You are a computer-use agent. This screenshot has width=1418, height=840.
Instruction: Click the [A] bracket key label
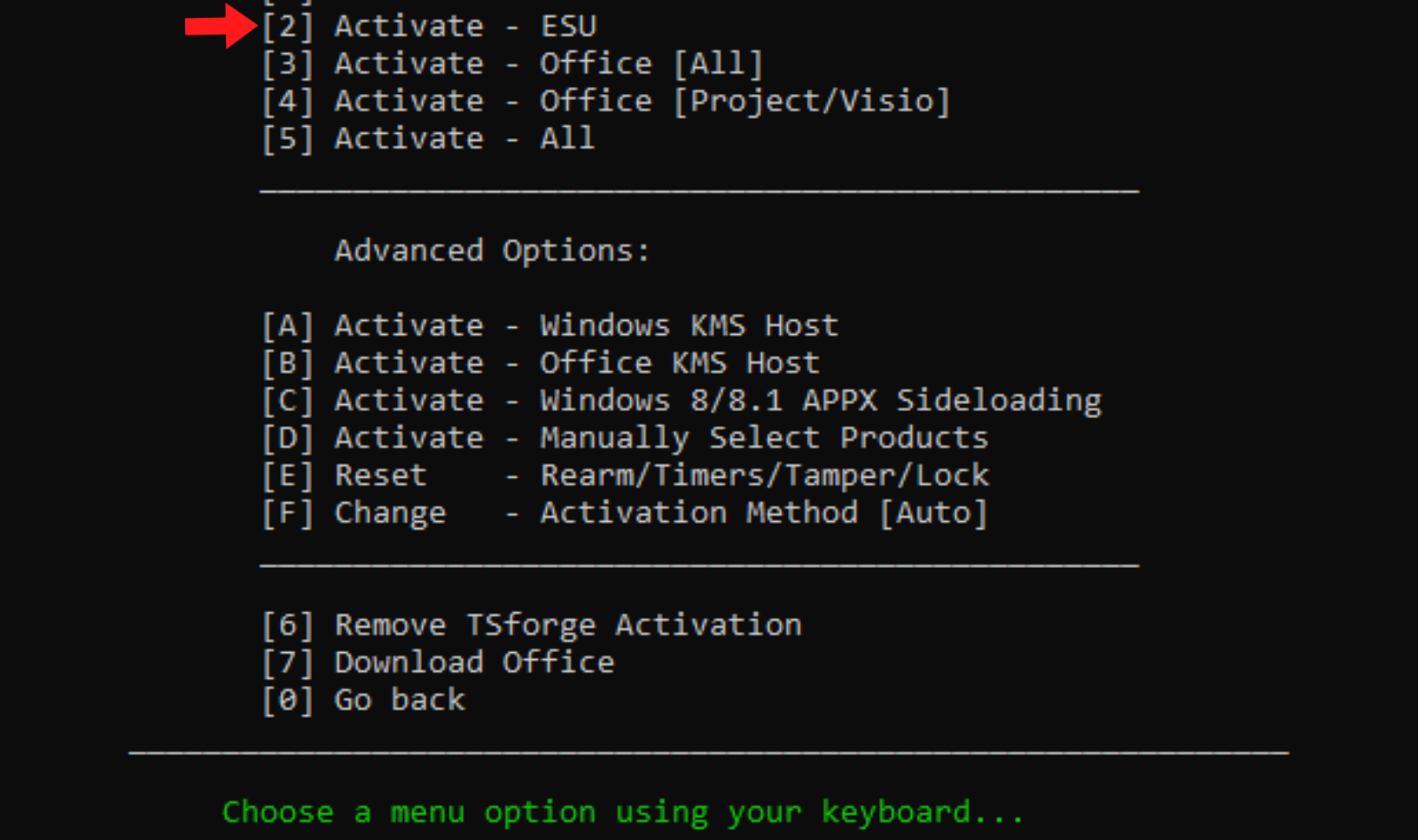point(287,326)
